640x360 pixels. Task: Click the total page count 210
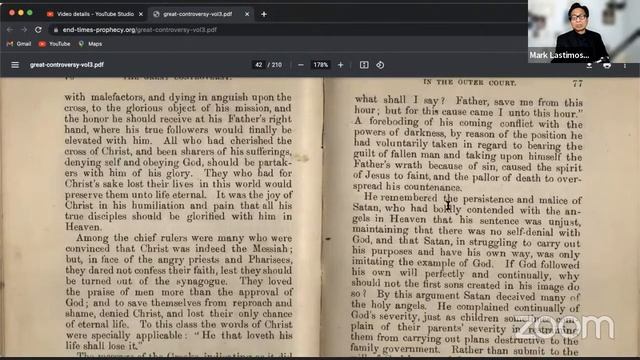pos(277,65)
